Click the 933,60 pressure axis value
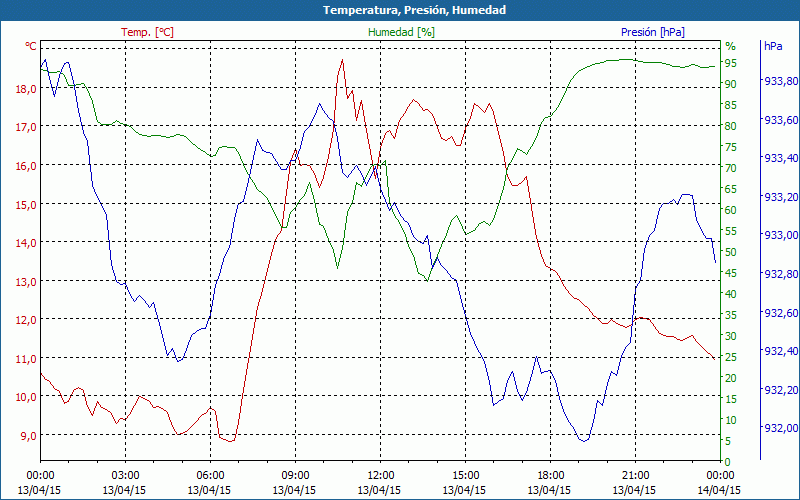The image size is (800, 500). coord(780,120)
